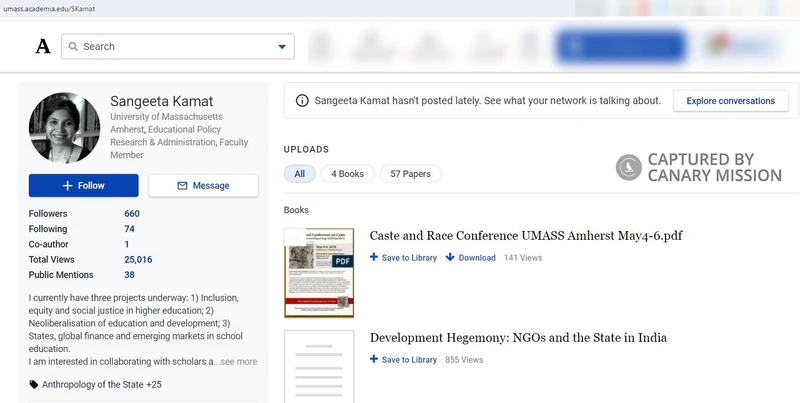The image size is (800, 403).
Task: Open the 38 Public Mentions link
Action: [x=129, y=275]
